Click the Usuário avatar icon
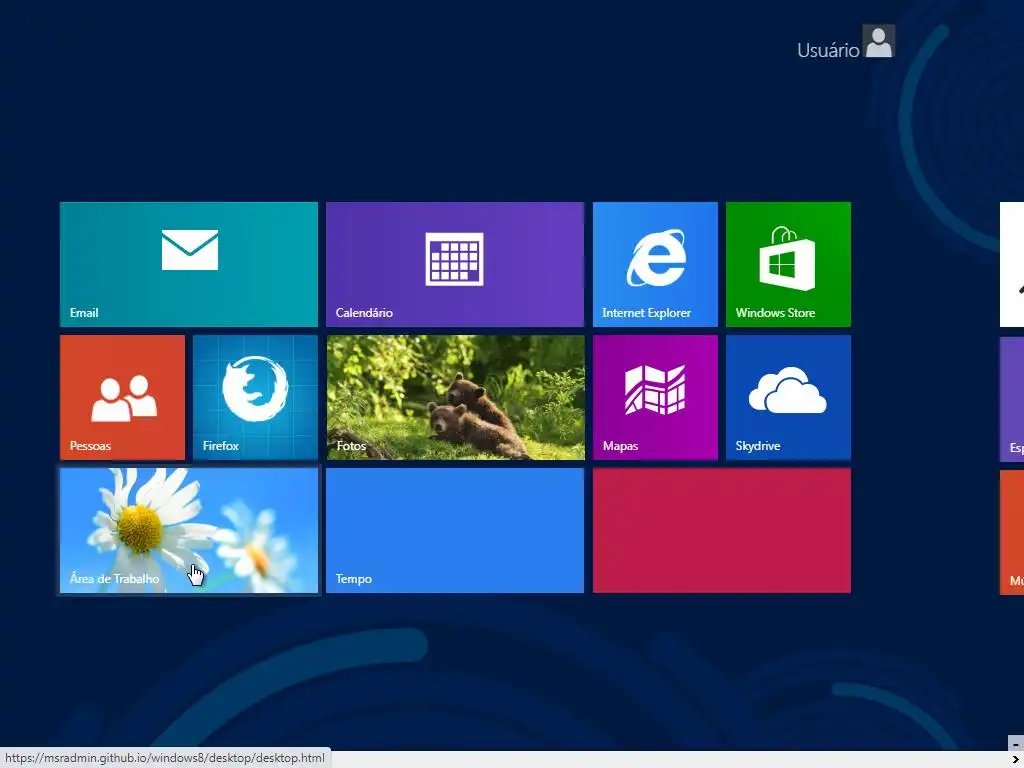Image resolution: width=1024 pixels, height=768 pixels. point(878,42)
